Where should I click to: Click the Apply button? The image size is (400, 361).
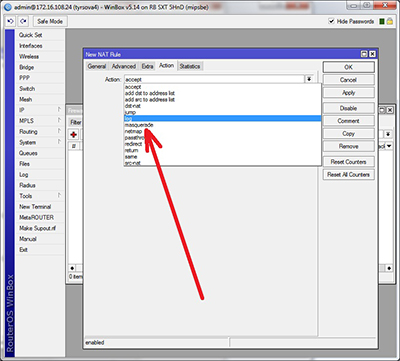348,93
